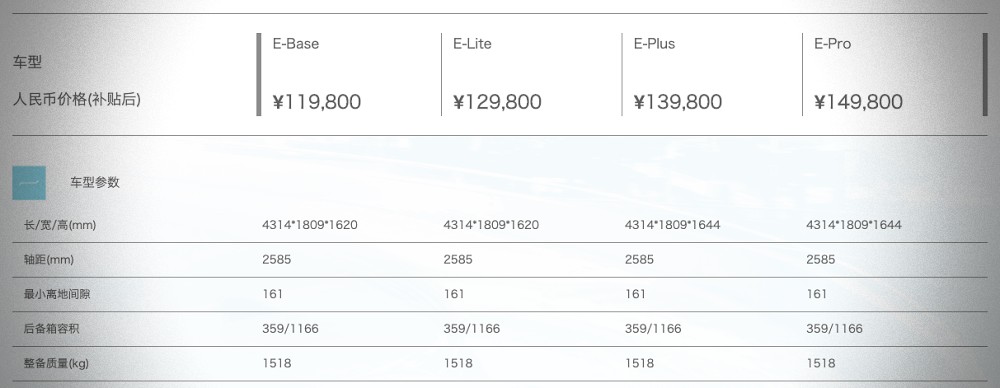
Task: Click E-Plus dimensions 4314*1809*1644
Action: pyautogui.click(x=672, y=225)
